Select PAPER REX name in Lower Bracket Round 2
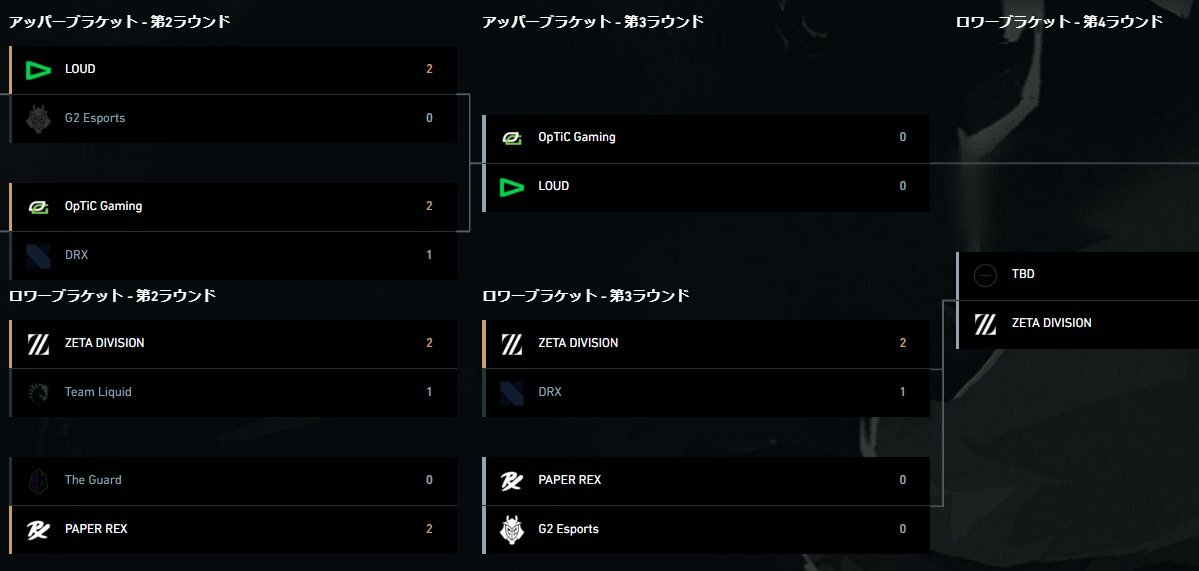 point(96,529)
